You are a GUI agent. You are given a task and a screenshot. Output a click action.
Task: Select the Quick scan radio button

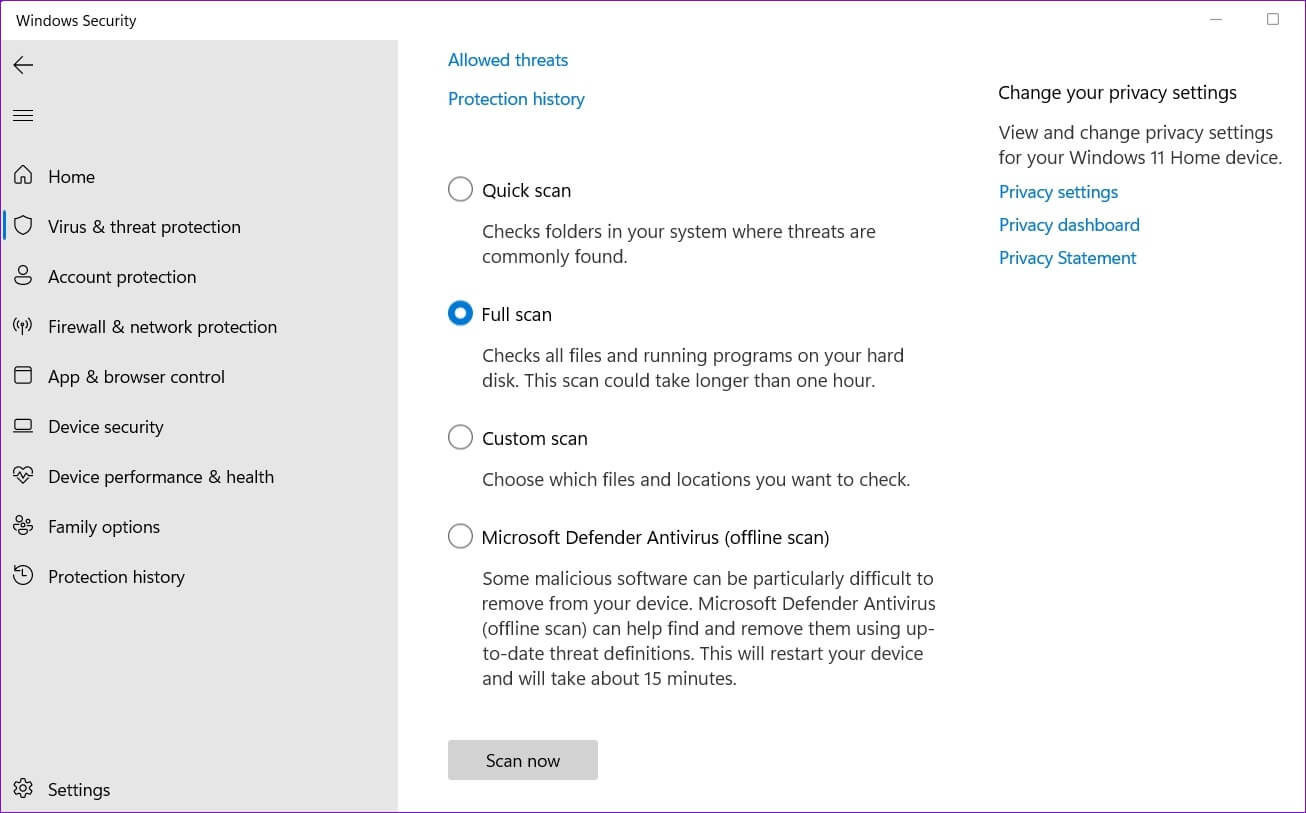point(460,190)
